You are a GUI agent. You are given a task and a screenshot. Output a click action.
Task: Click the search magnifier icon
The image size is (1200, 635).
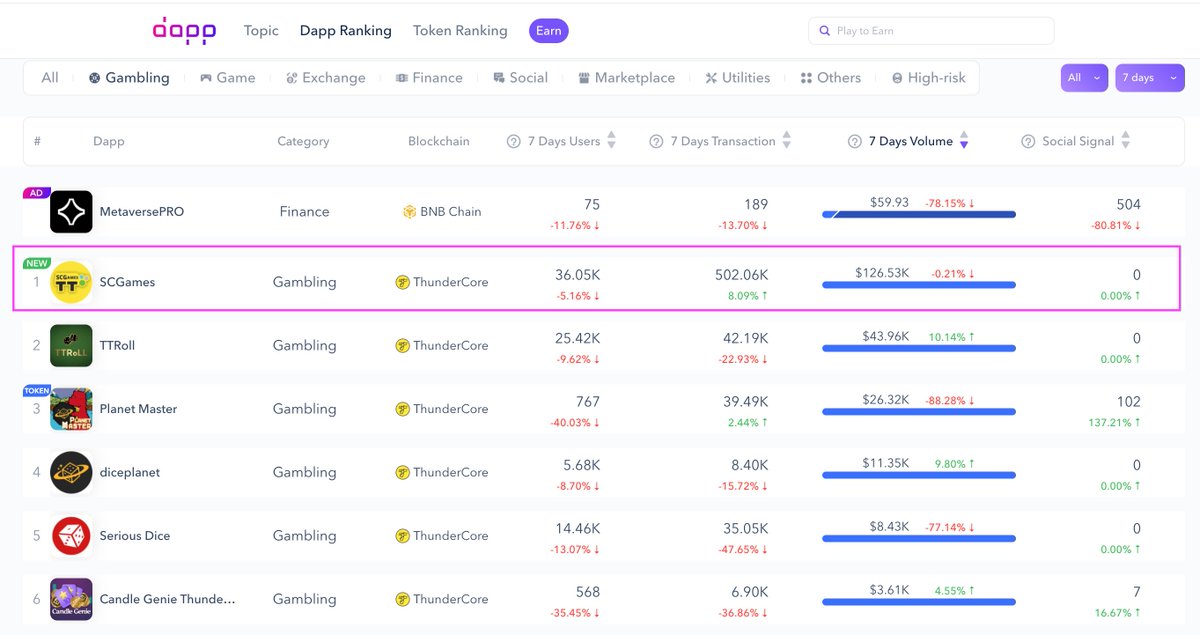[x=825, y=31]
